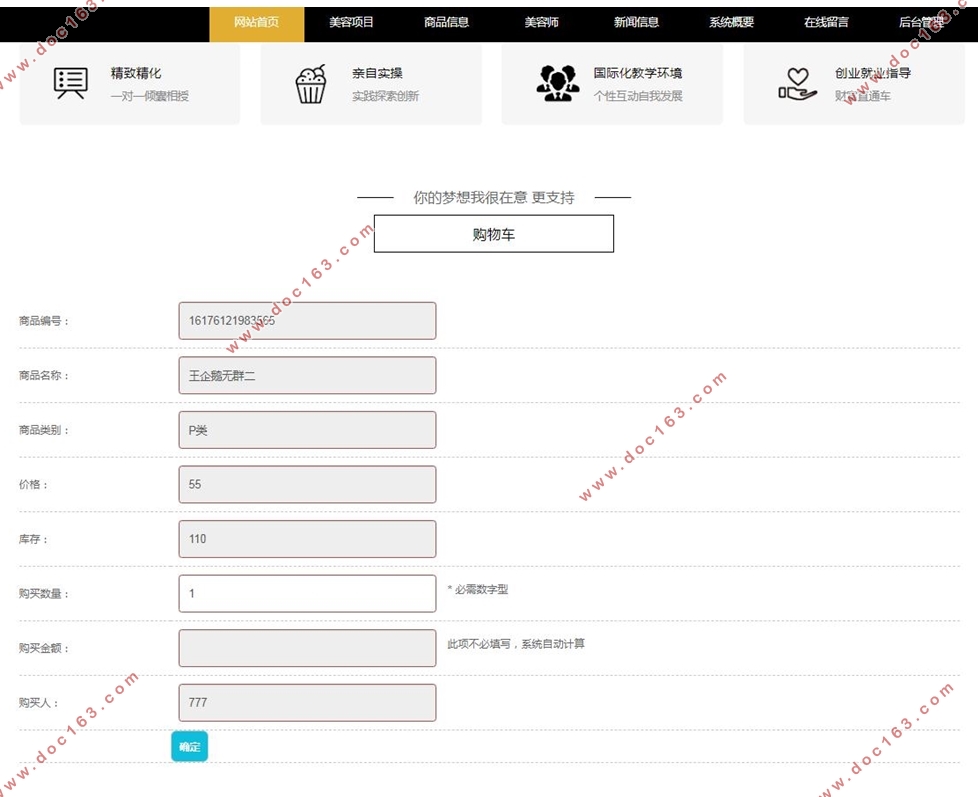Focus the 购买数量 input field
Viewport: 978px width, 797px height.
pos(307,594)
